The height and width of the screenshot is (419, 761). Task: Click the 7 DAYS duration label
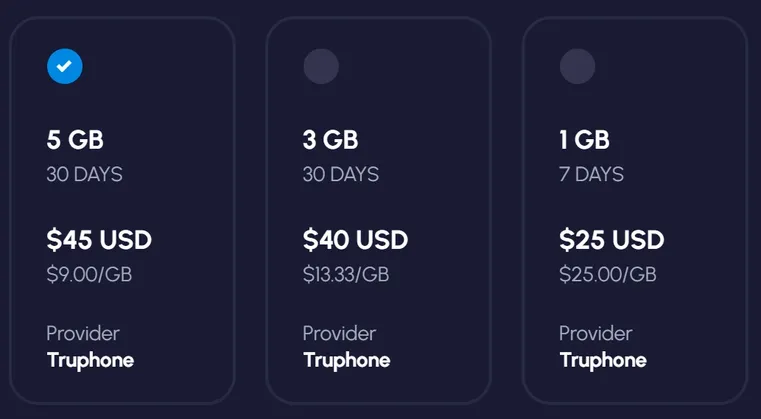point(591,174)
